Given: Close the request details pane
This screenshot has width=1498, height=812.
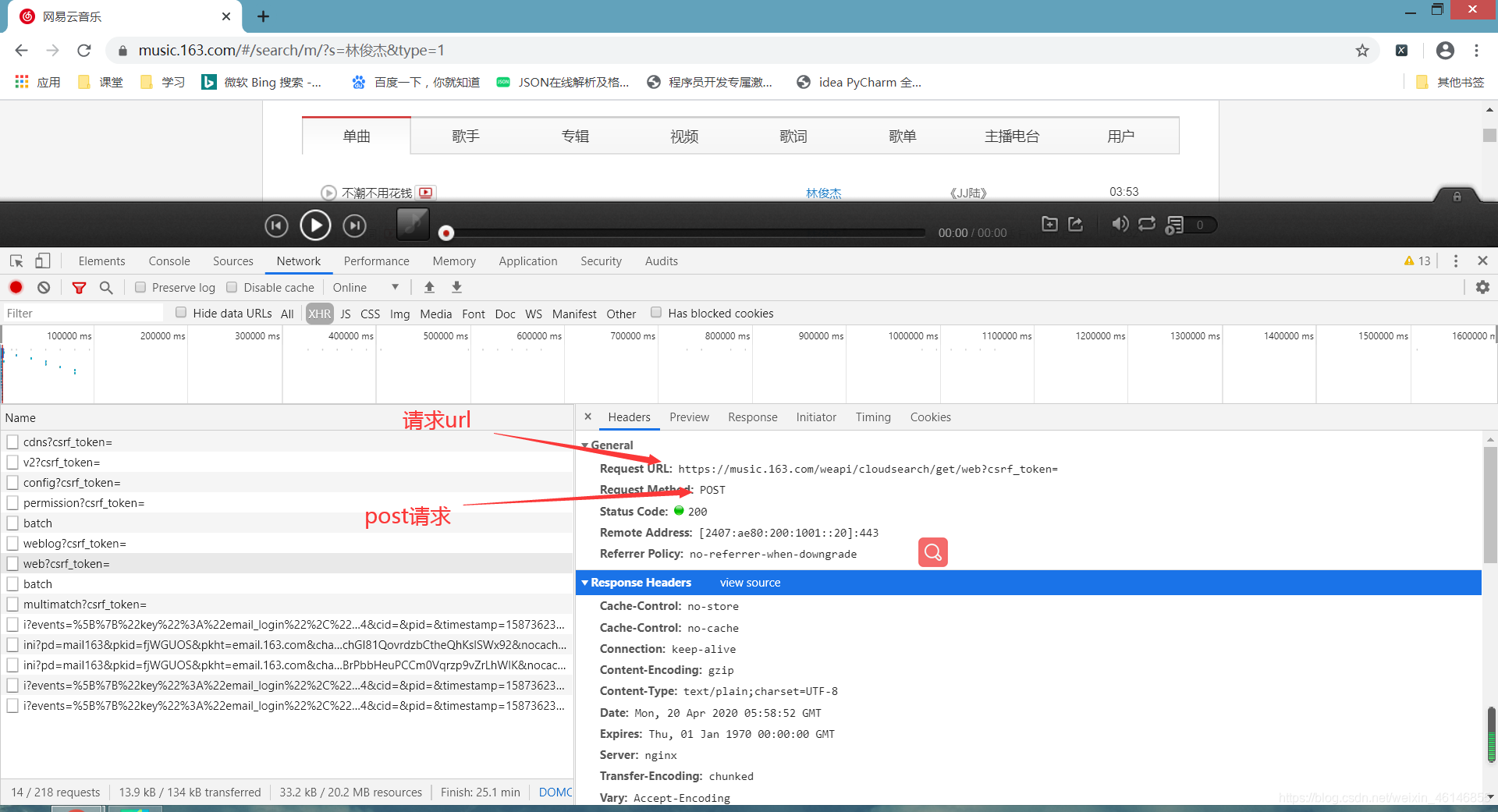Looking at the screenshot, I should [x=588, y=417].
